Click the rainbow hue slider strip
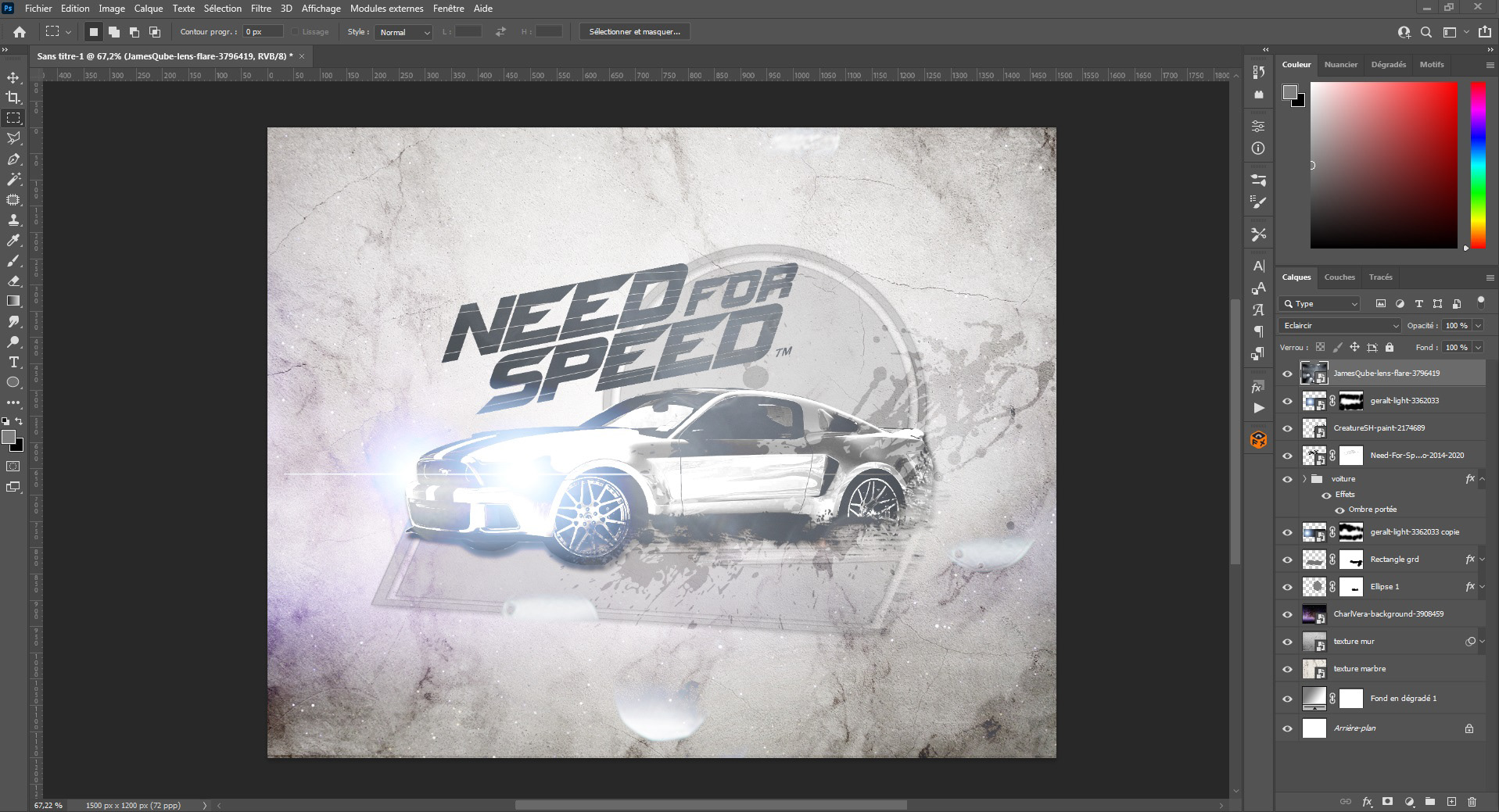This screenshot has width=1499, height=812. click(x=1478, y=165)
